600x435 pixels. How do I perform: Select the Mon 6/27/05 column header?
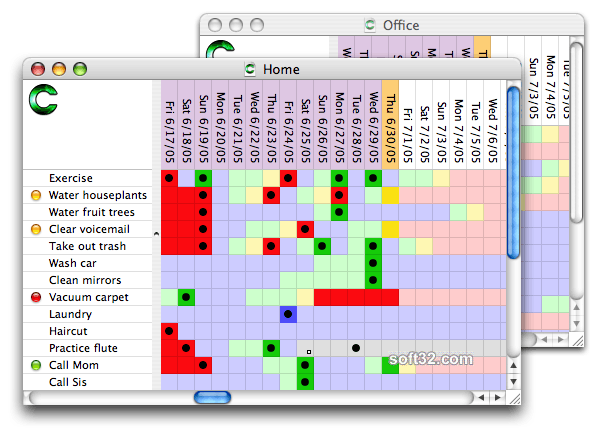click(339, 125)
